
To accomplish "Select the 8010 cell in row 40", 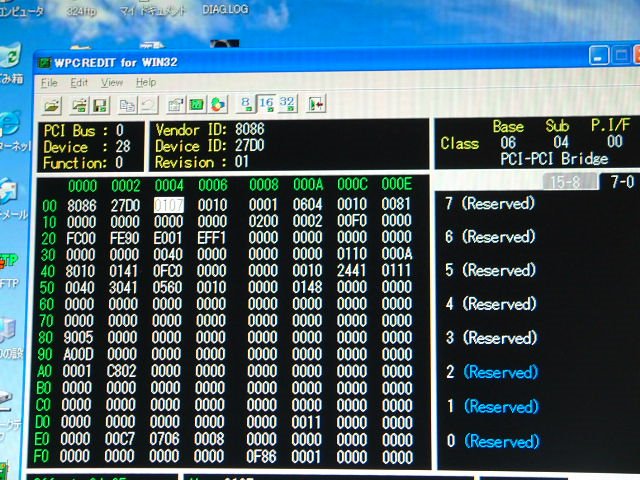I will (80, 271).
